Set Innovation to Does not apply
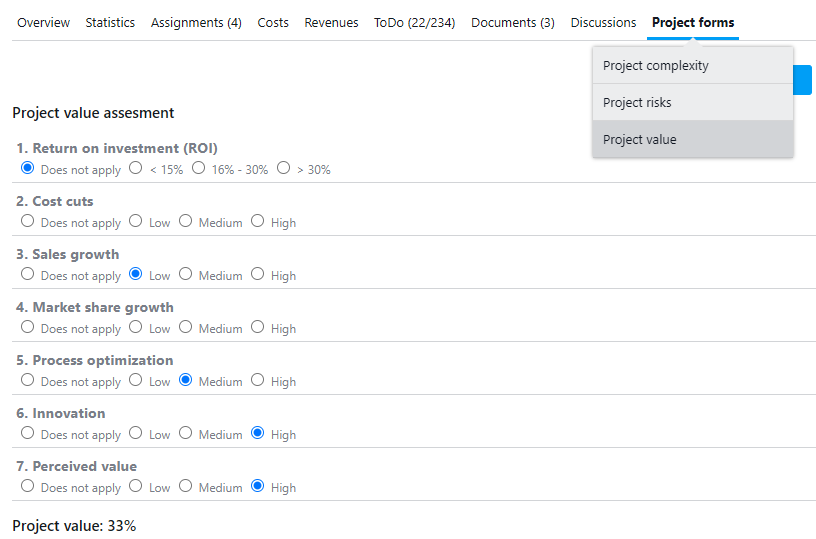Viewport: 816px width, 539px height. click(x=28, y=433)
